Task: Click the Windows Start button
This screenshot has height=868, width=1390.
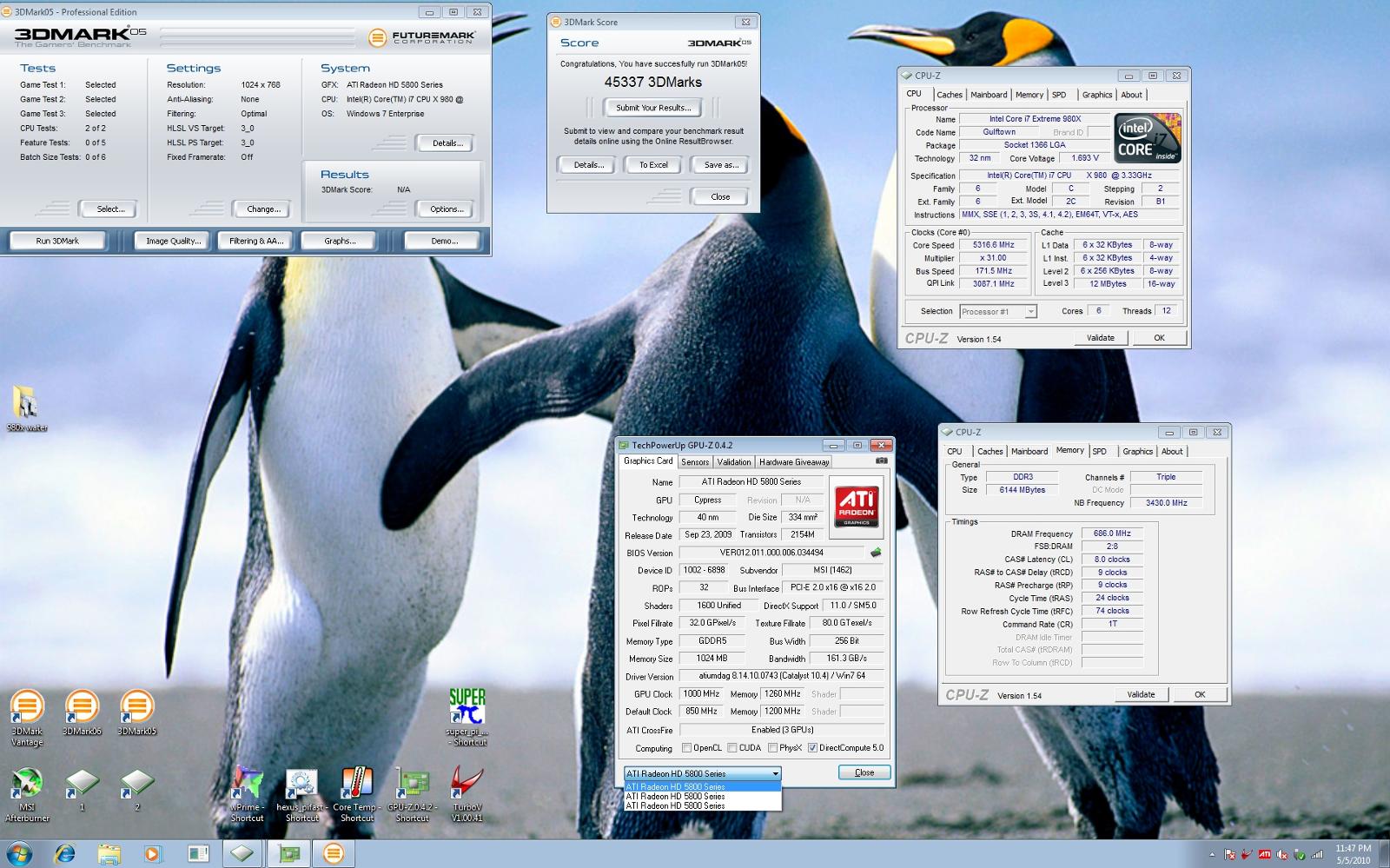Action: point(18,854)
